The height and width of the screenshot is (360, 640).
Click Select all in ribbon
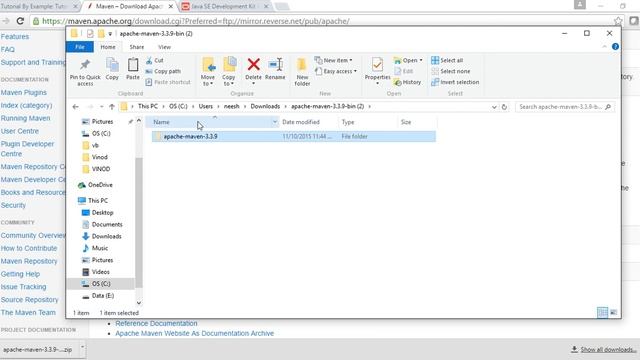[x=447, y=60]
